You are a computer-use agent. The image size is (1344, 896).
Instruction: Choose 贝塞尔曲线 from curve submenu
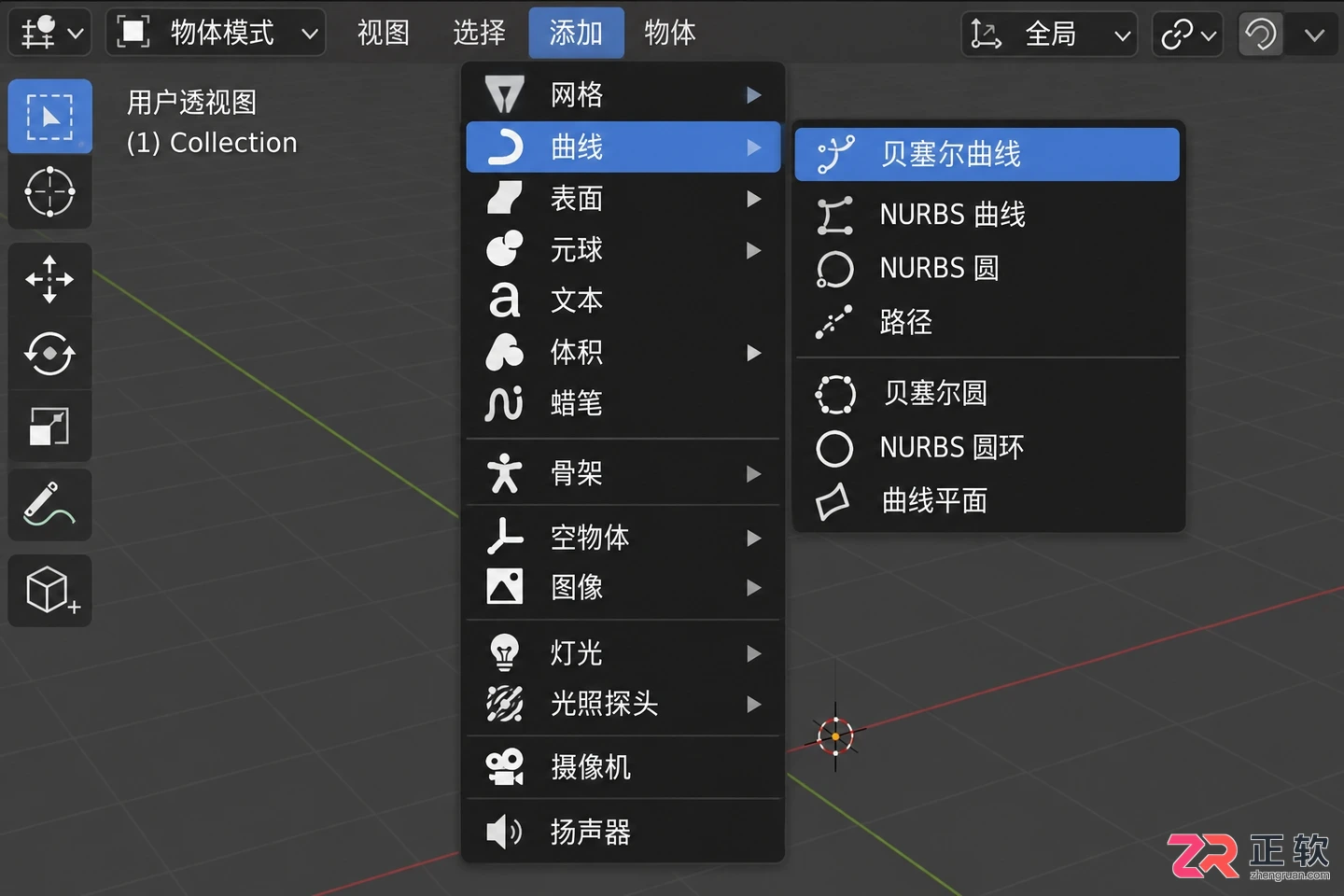[x=987, y=154]
